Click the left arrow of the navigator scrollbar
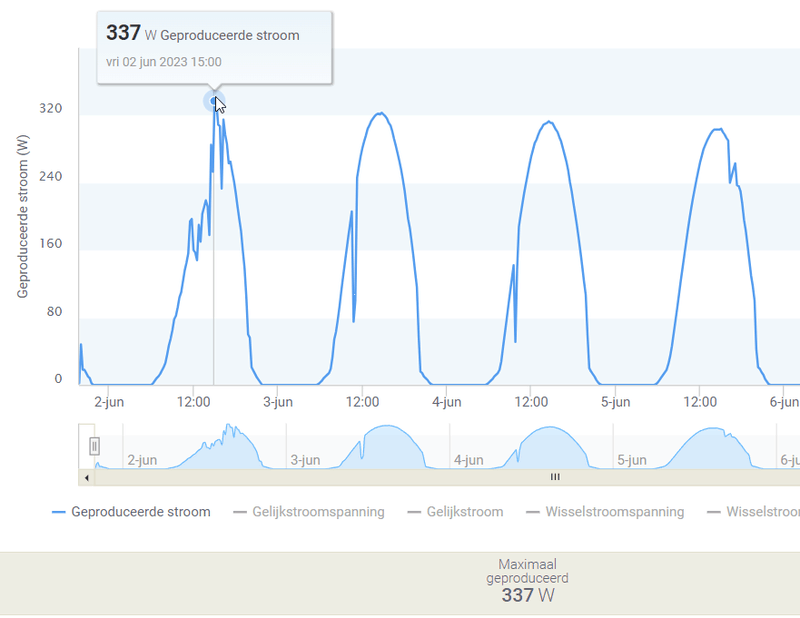 87,478
